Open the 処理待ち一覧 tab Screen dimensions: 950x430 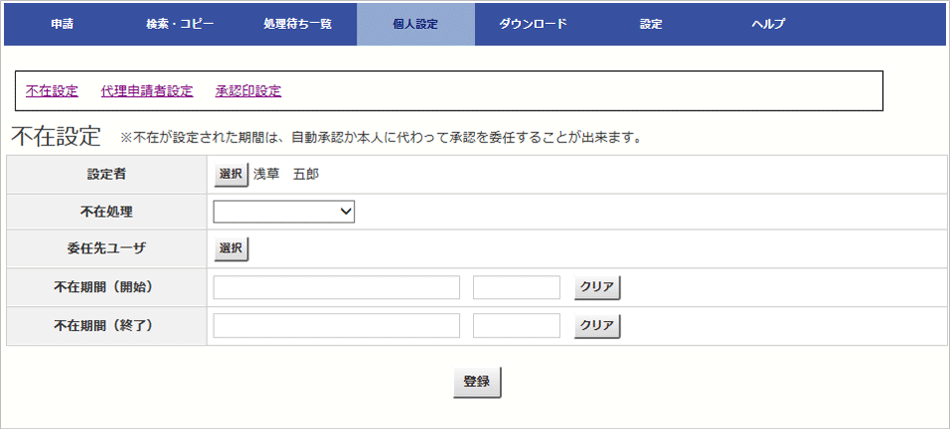tap(297, 24)
